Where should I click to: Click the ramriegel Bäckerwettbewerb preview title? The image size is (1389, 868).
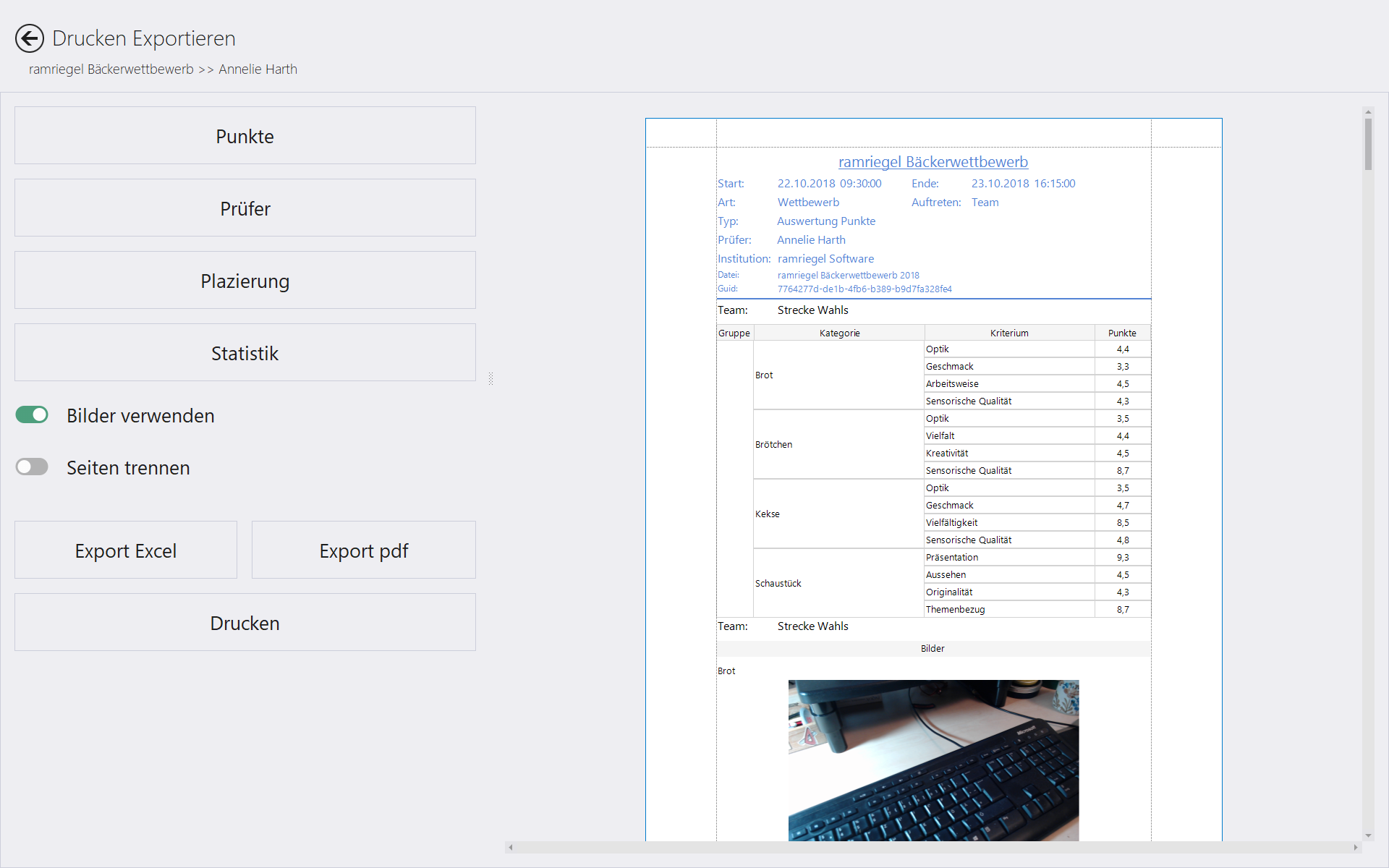coord(933,162)
